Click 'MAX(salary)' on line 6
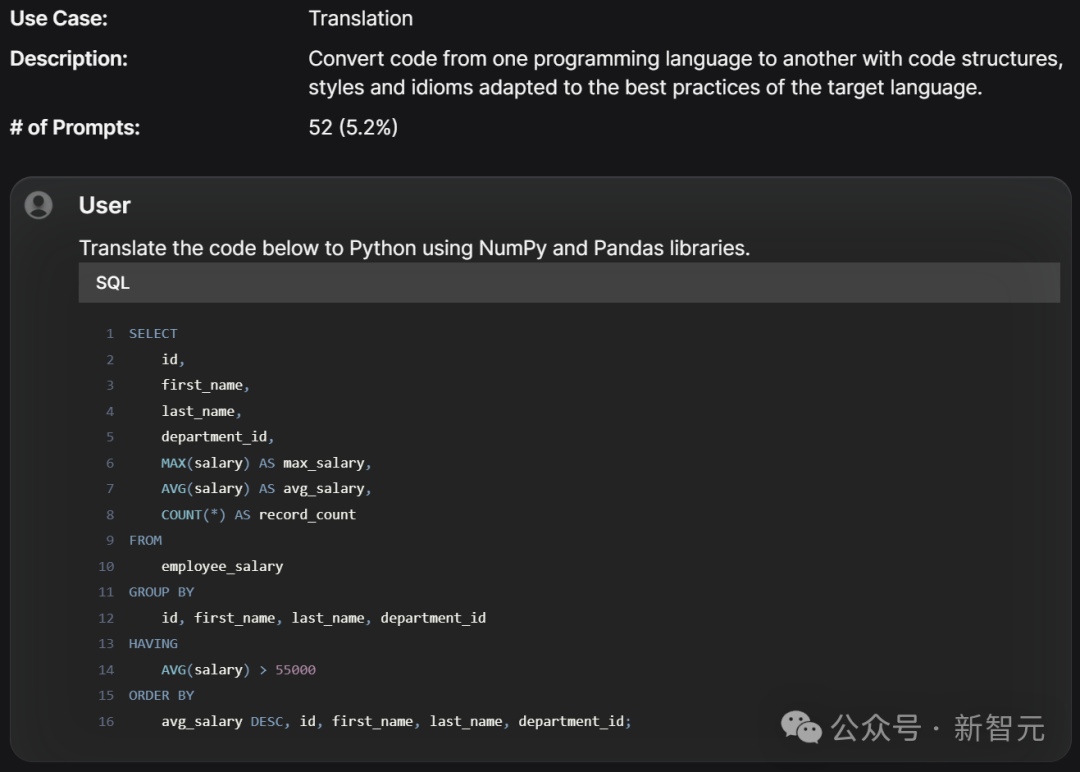 (205, 463)
